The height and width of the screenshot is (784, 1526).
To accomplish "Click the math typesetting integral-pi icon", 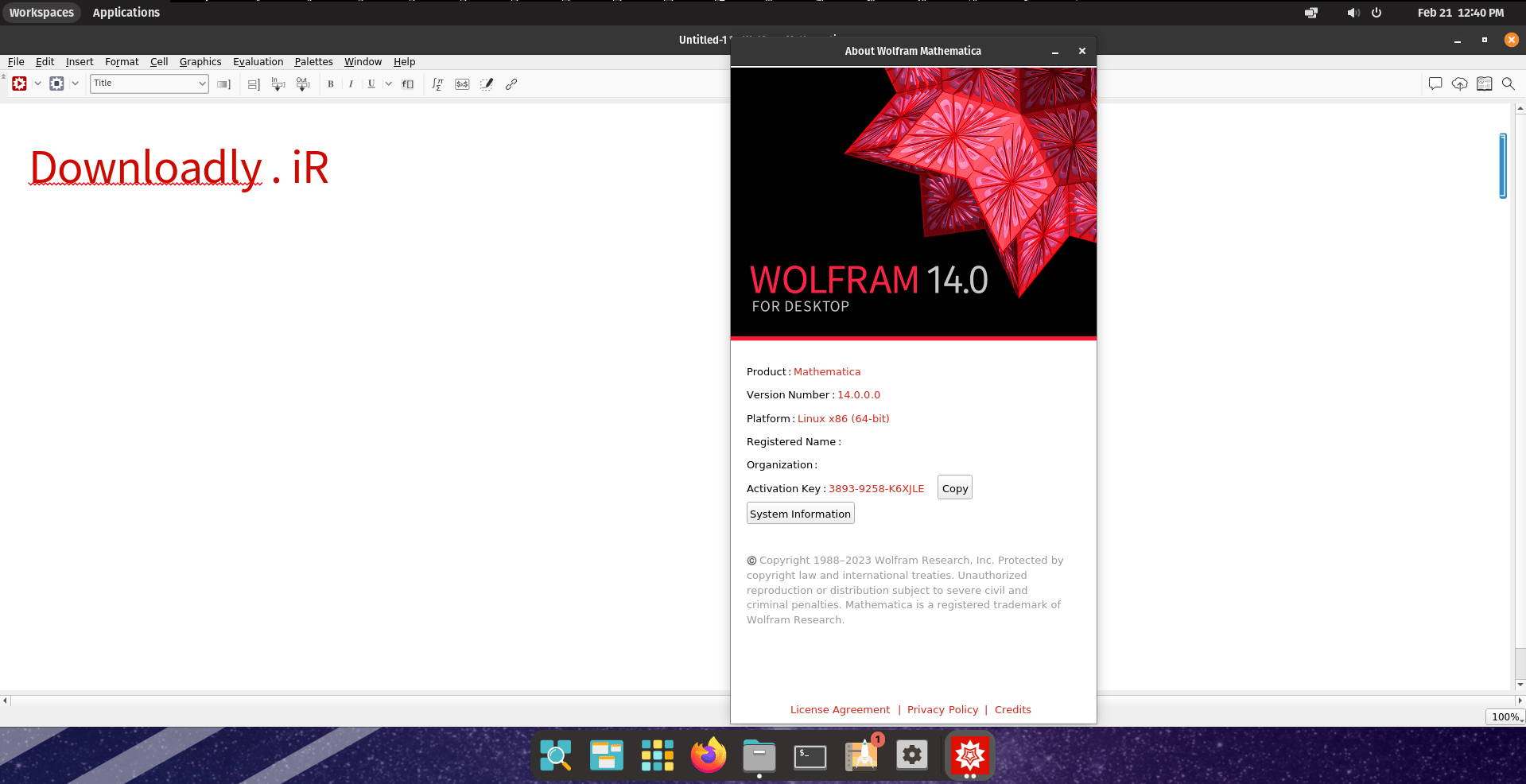I will [437, 83].
